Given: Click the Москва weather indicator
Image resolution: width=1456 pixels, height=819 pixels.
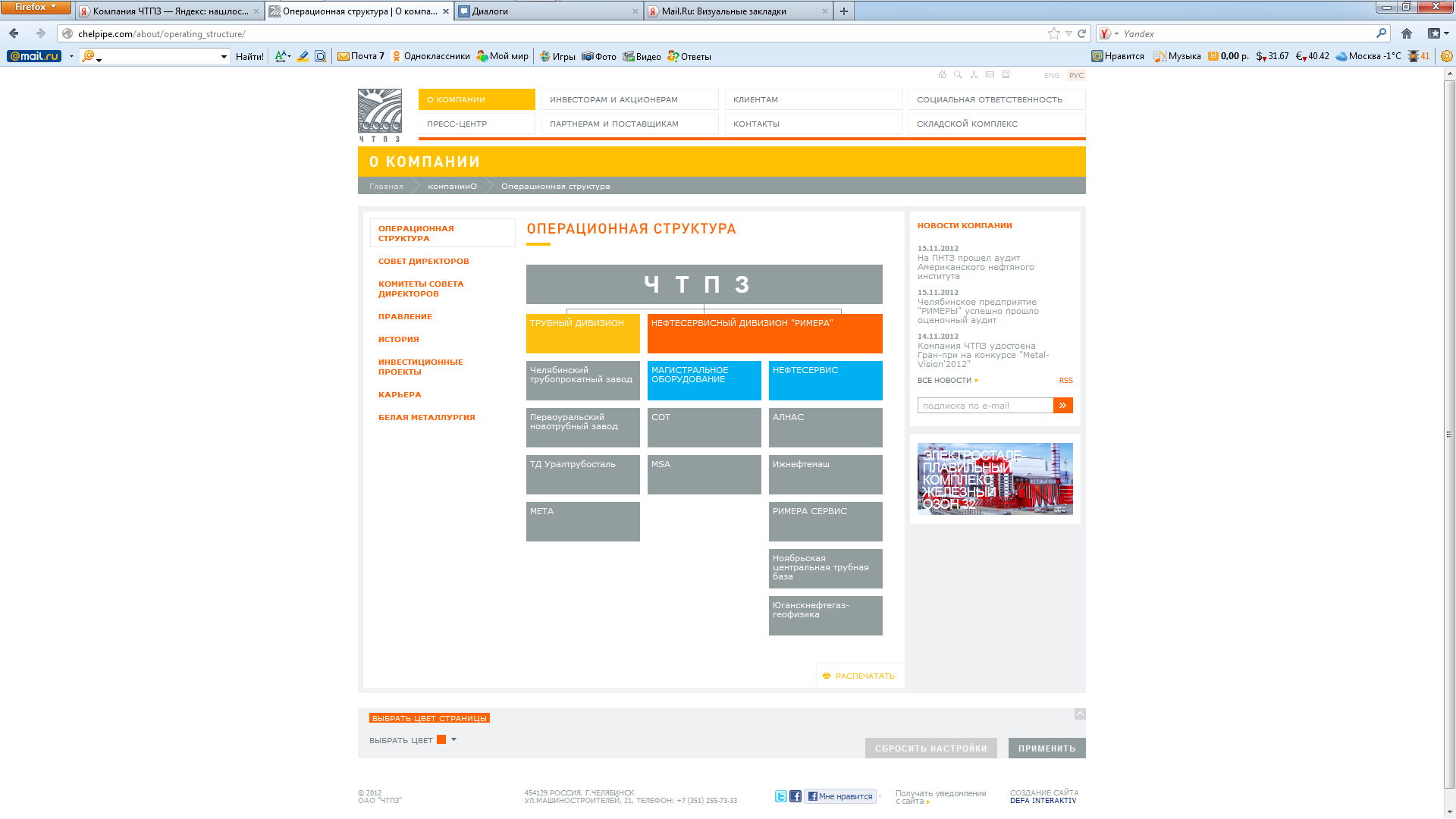Looking at the screenshot, I should tap(1369, 56).
